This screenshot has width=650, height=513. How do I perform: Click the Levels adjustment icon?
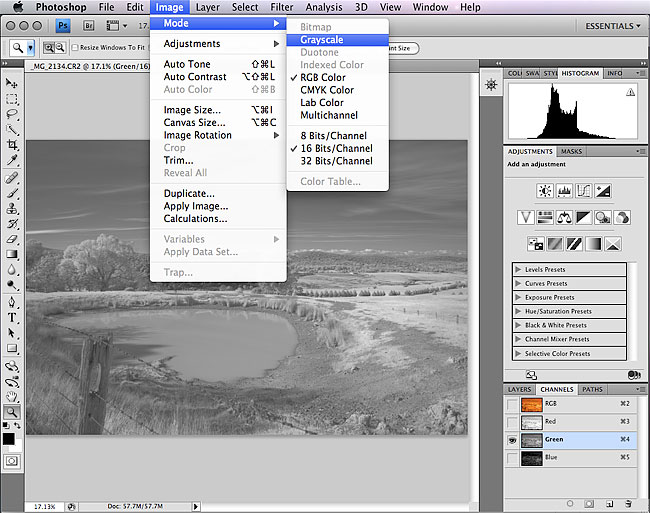pyautogui.click(x=566, y=191)
